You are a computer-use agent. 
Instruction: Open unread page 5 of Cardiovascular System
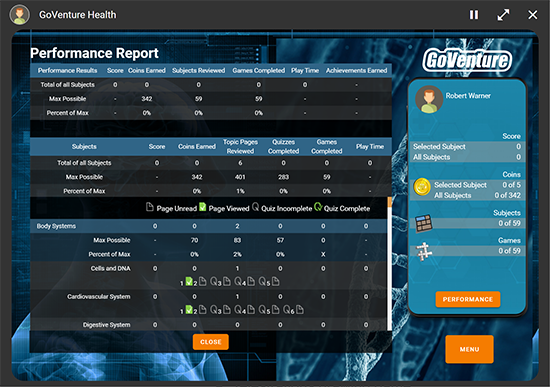[275, 309]
